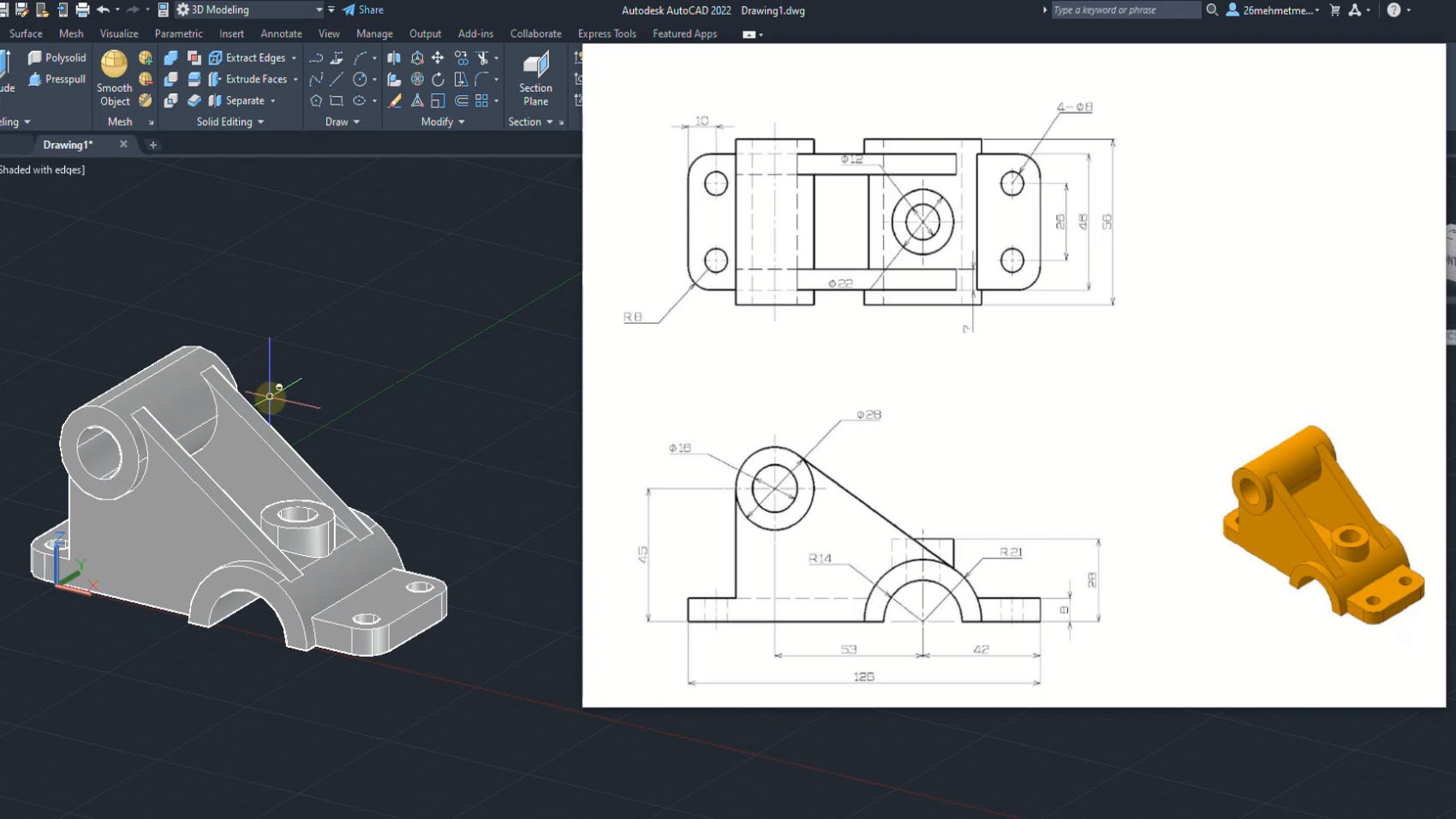
Task: Open the Autodesk App Store cart icon
Action: pyautogui.click(x=1334, y=10)
